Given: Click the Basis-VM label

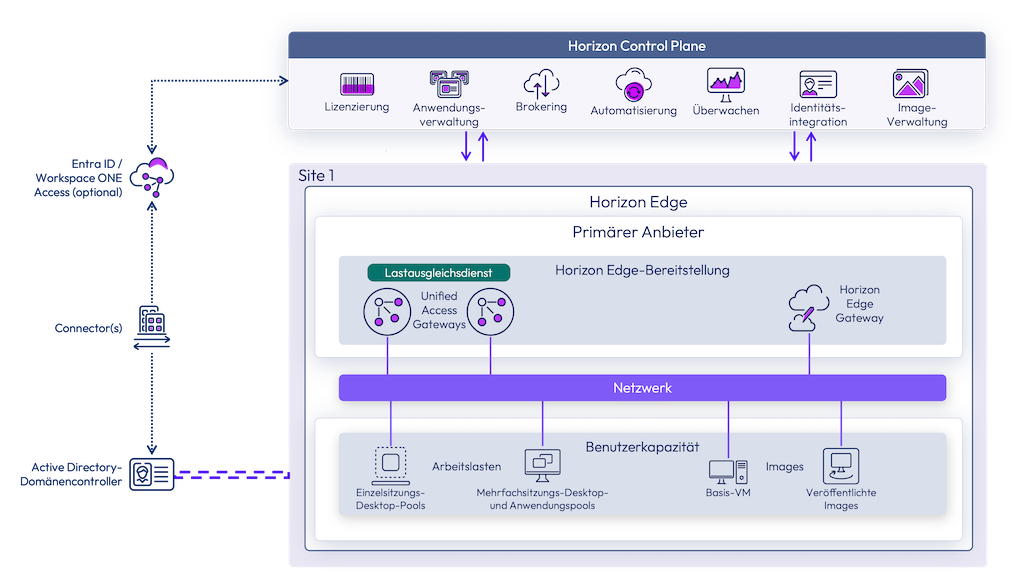Looking at the screenshot, I should [728, 493].
